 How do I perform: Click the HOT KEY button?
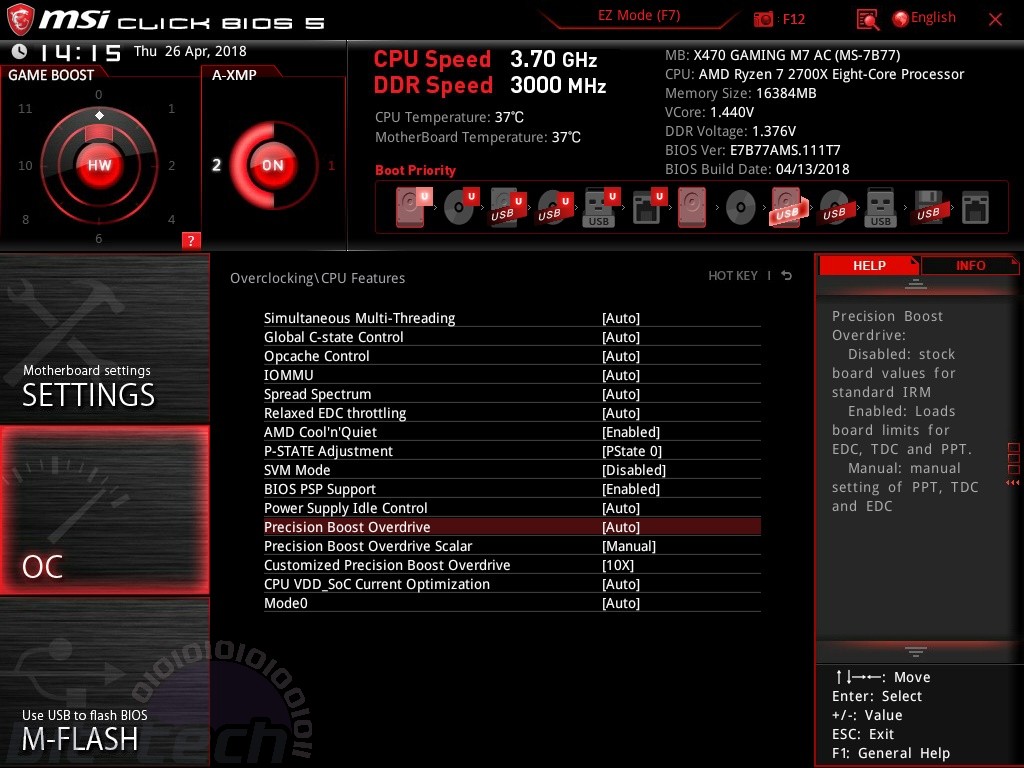[x=733, y=276]
